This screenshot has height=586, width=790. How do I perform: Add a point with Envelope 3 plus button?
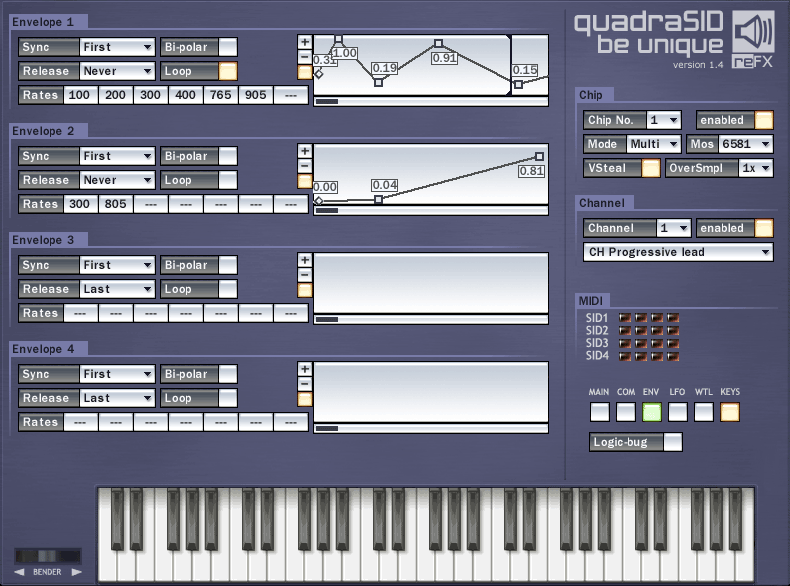click(x=305, y=260)
